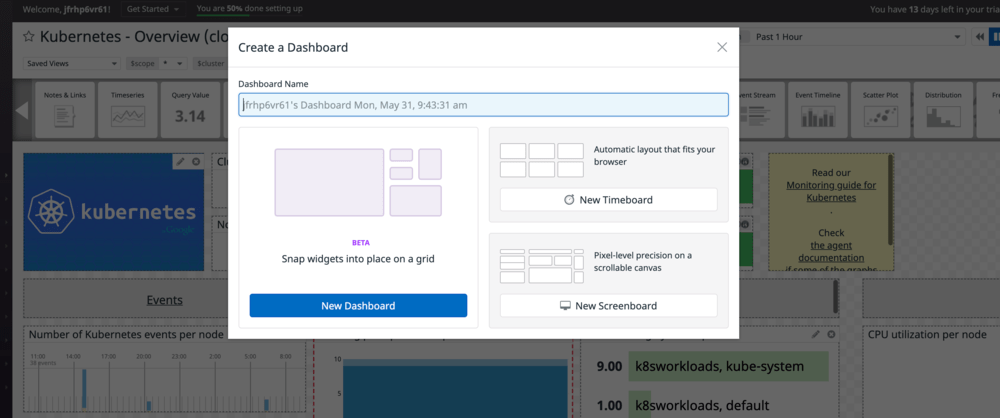Open the Past 1 Hour time range dropdown

(858, 37)
